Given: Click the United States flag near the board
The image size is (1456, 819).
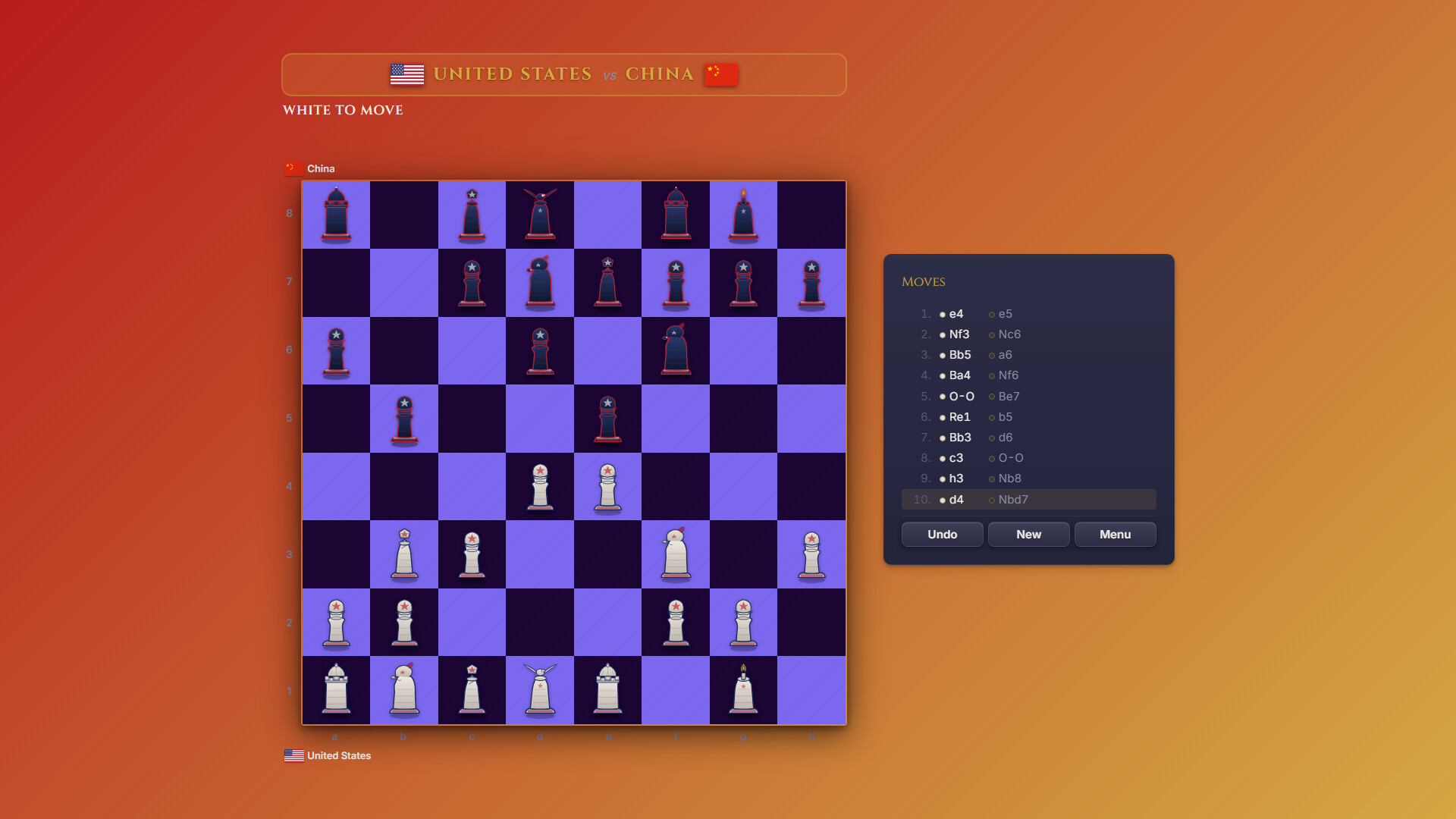Looking at the screenshot, I should (x=294, y=755).
